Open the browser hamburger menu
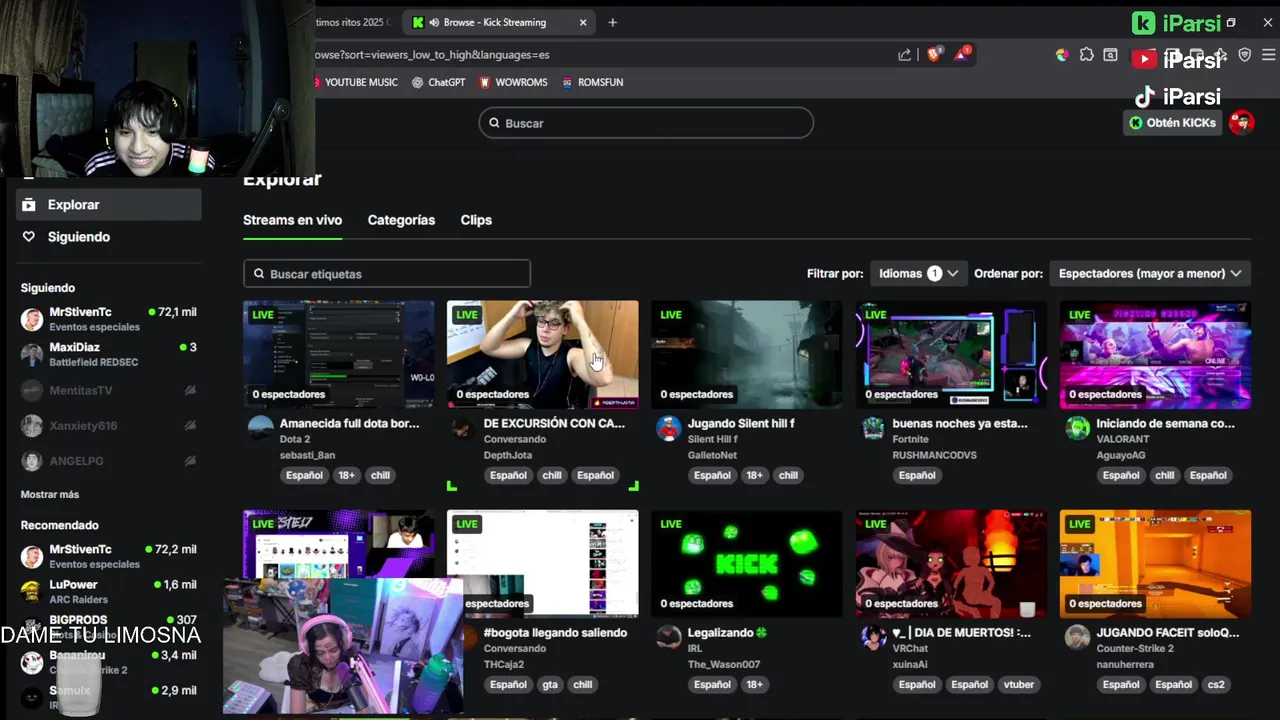 coord(1268,55)
